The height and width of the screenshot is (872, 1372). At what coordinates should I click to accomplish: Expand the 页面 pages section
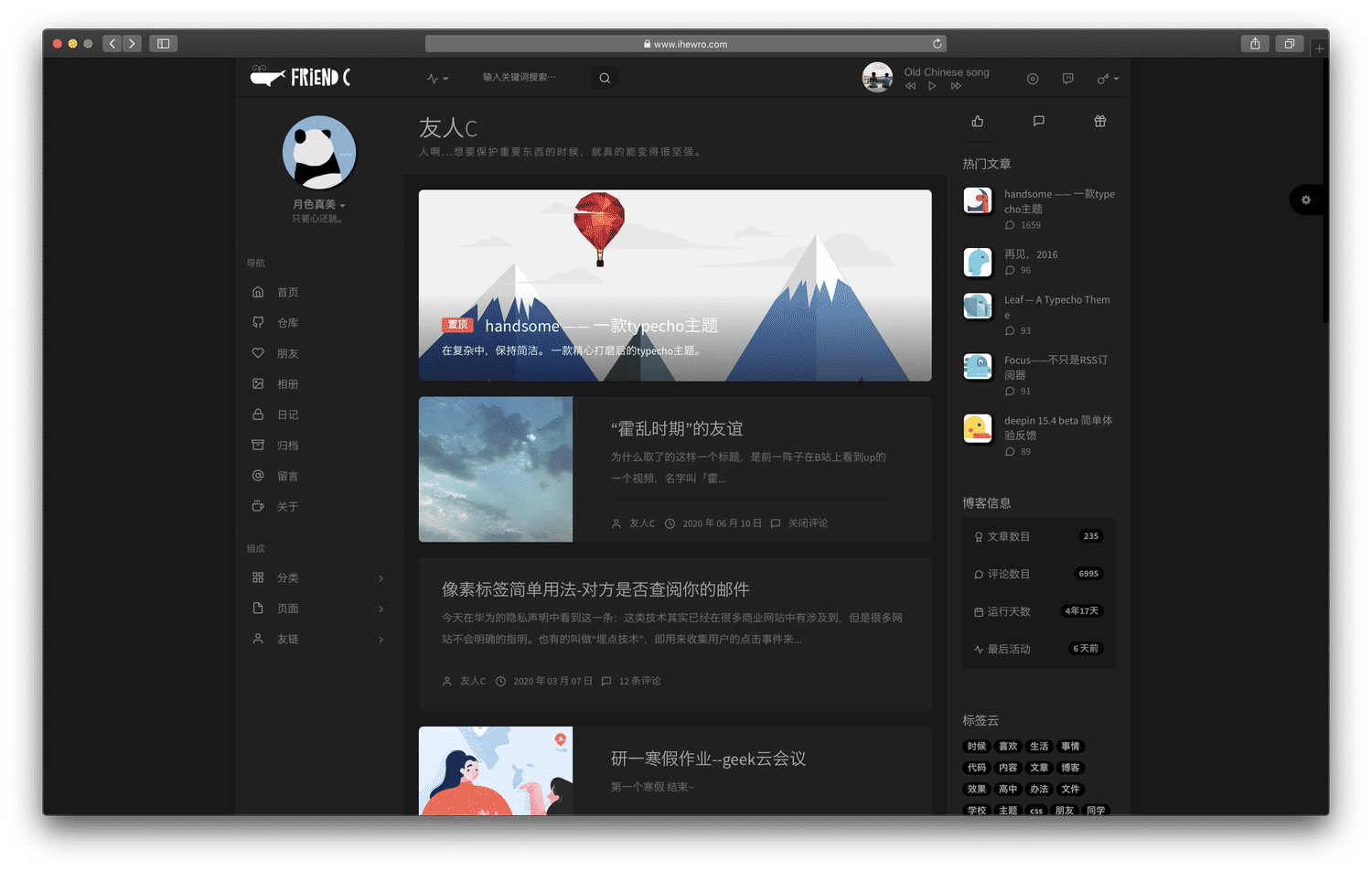318,608
